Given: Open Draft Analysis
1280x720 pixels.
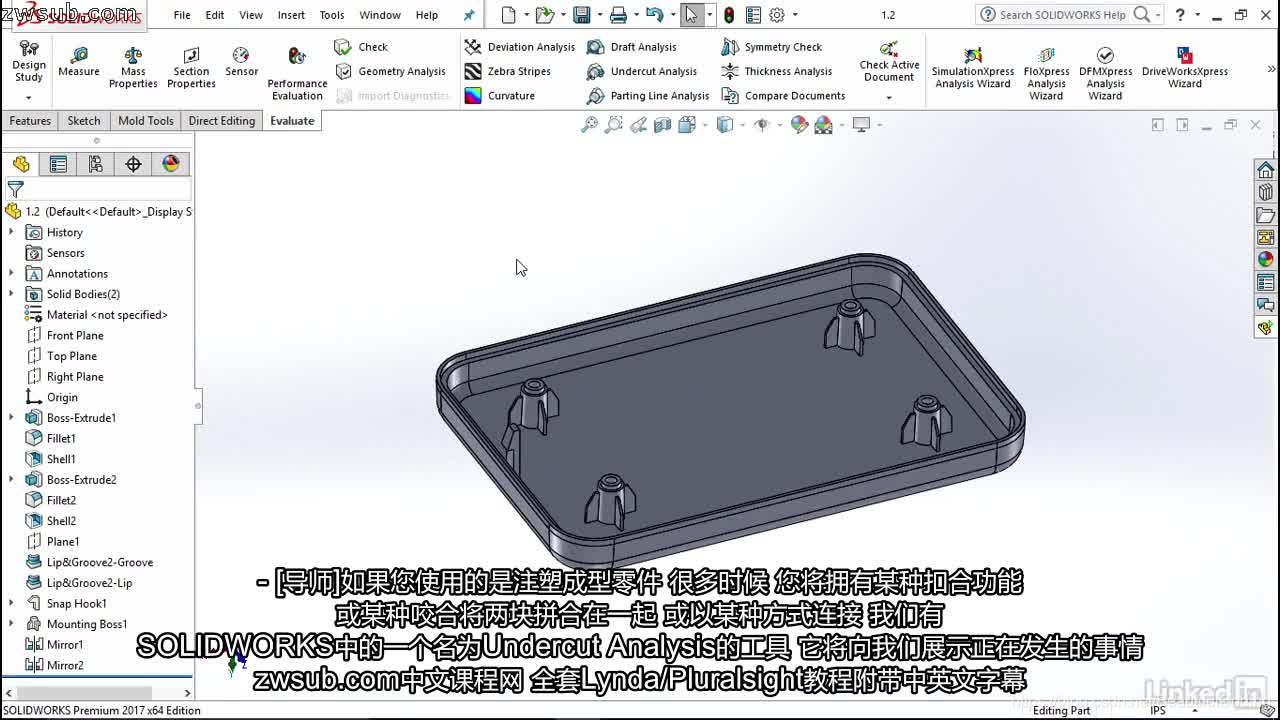Looking at the screenshot, I should click(x=632, y=47).
